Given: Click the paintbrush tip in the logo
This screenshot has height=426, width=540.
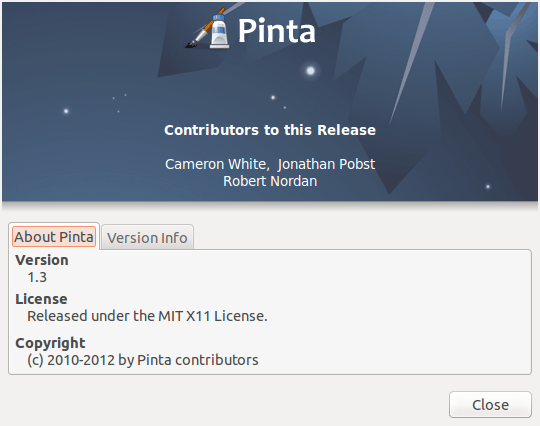Looking at the screenshot, I should coord(191,44).
